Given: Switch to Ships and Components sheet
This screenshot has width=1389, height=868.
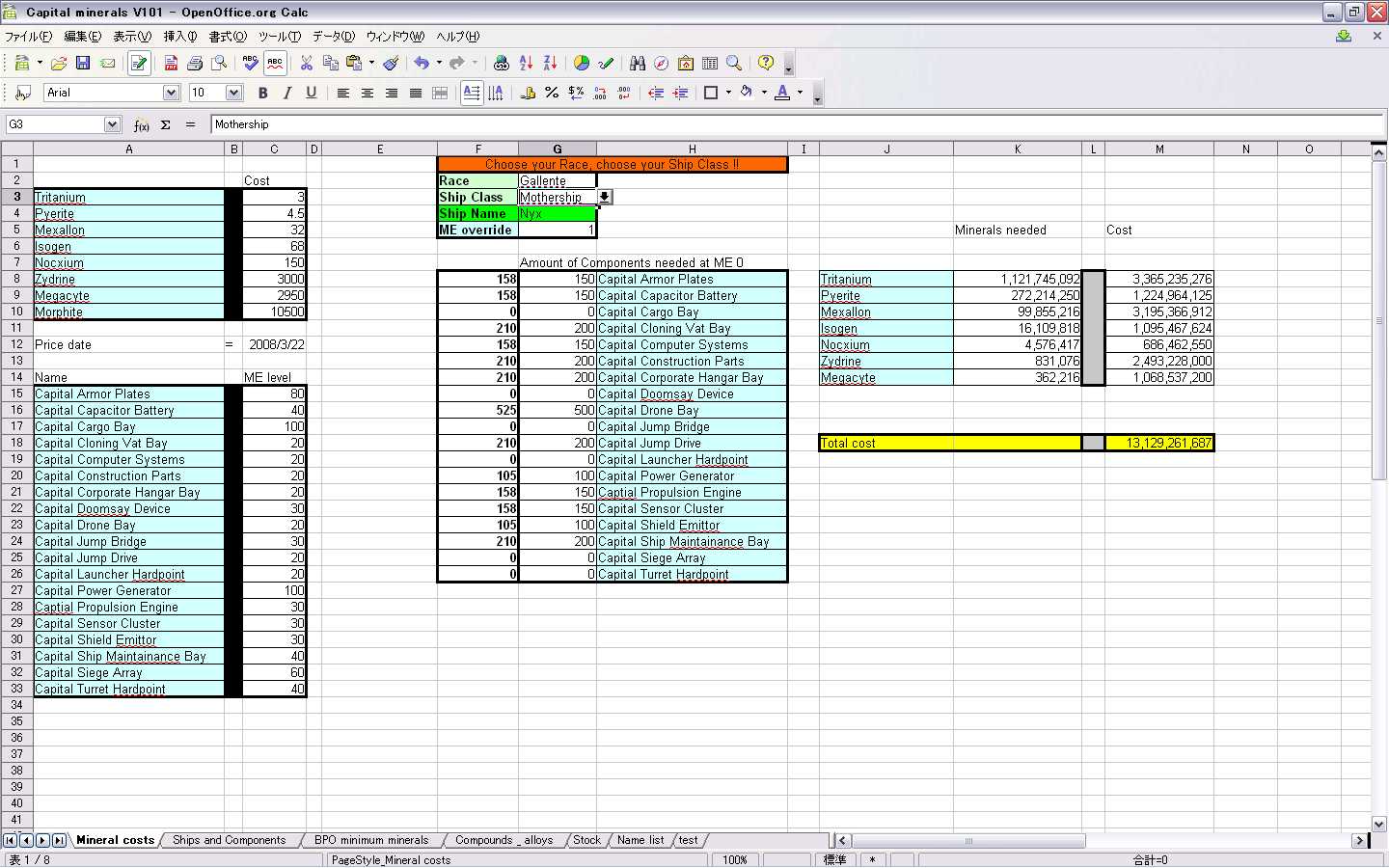Looking at the screenshot, I should (x=230, y=840).
